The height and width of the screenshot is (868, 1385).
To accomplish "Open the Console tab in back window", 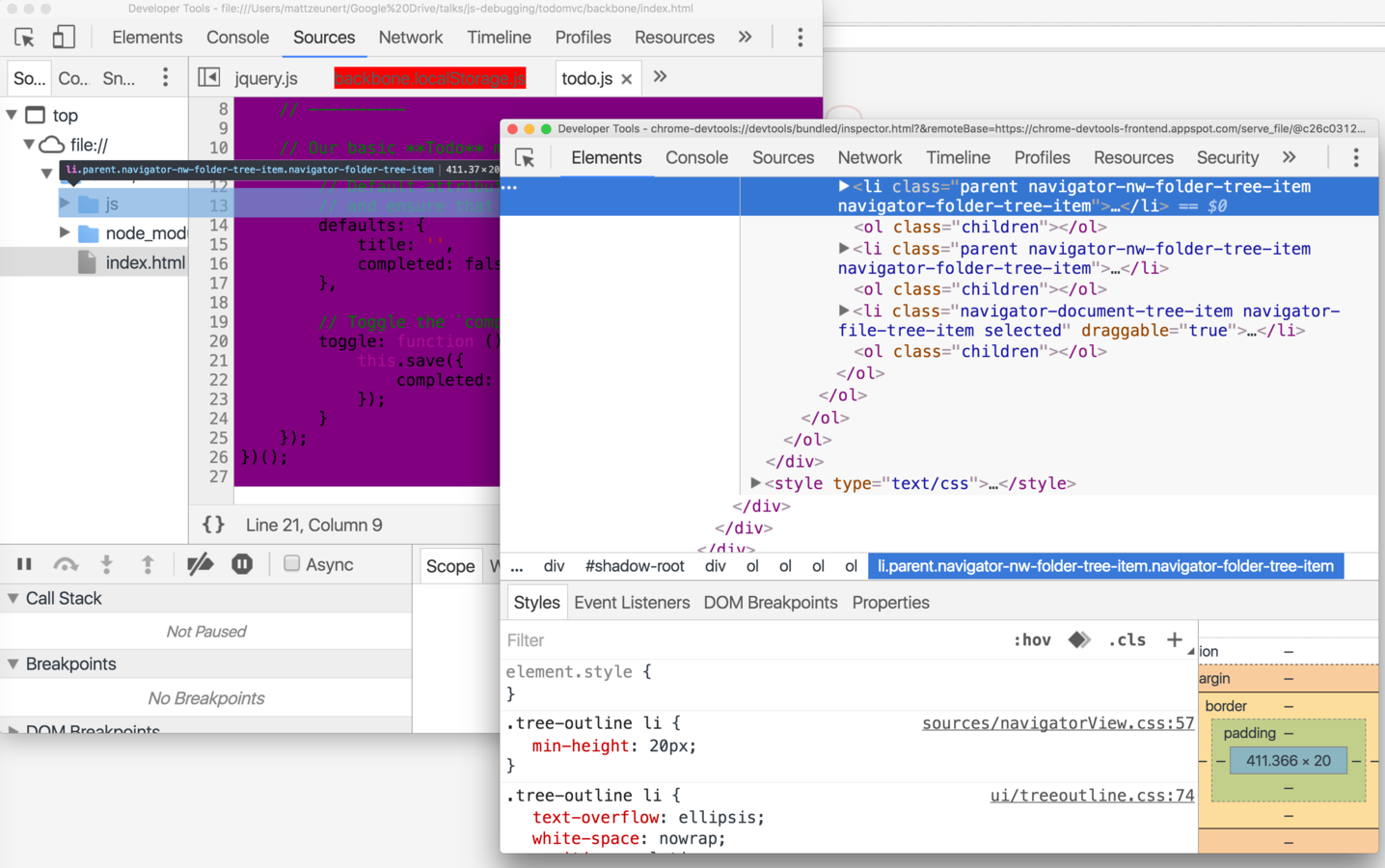I will [x=237, y=38].
